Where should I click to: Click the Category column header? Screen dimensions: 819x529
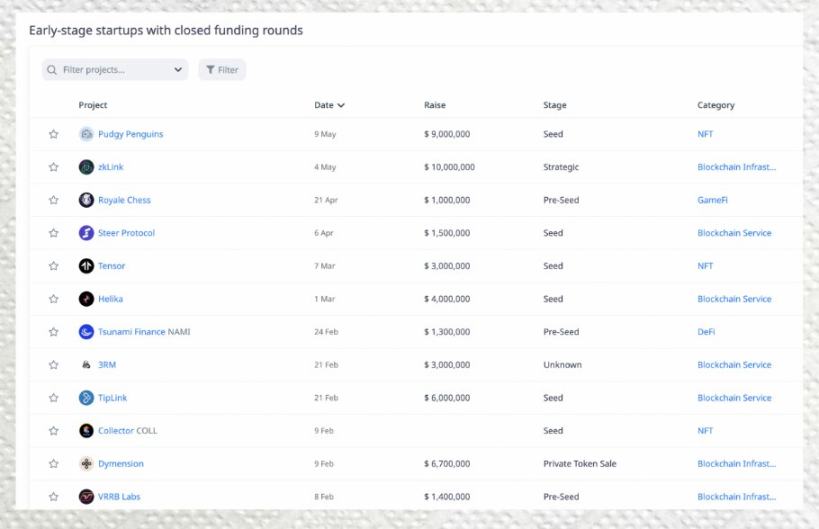coord(716,105)
